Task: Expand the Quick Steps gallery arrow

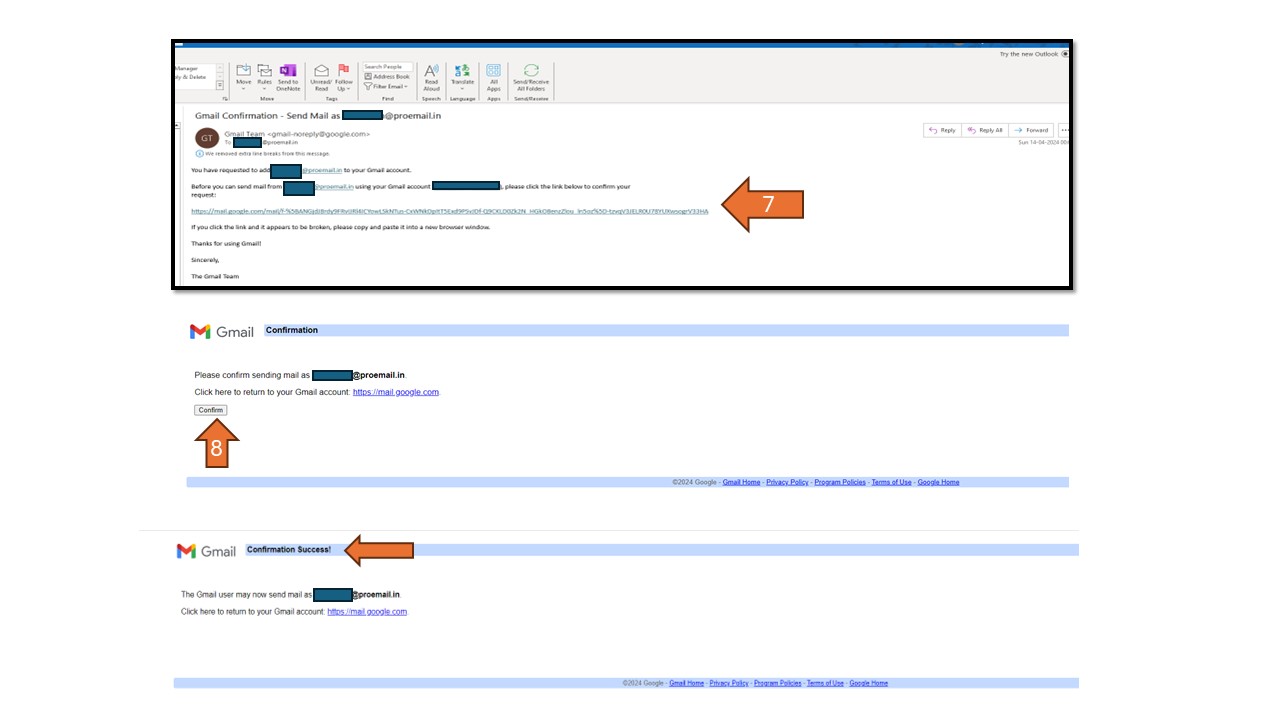Action: click(x=220, y=85)
